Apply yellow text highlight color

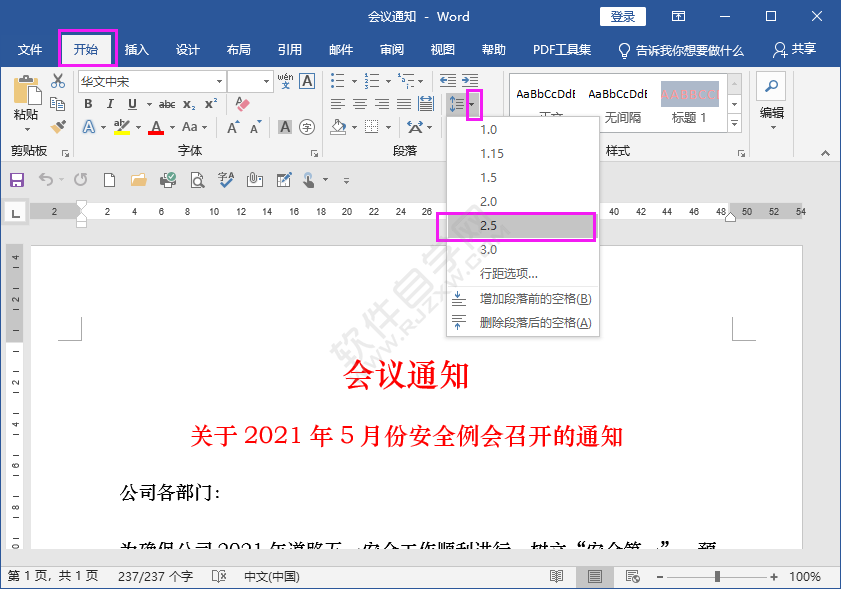pyautogui.click(x=122, y=128)
